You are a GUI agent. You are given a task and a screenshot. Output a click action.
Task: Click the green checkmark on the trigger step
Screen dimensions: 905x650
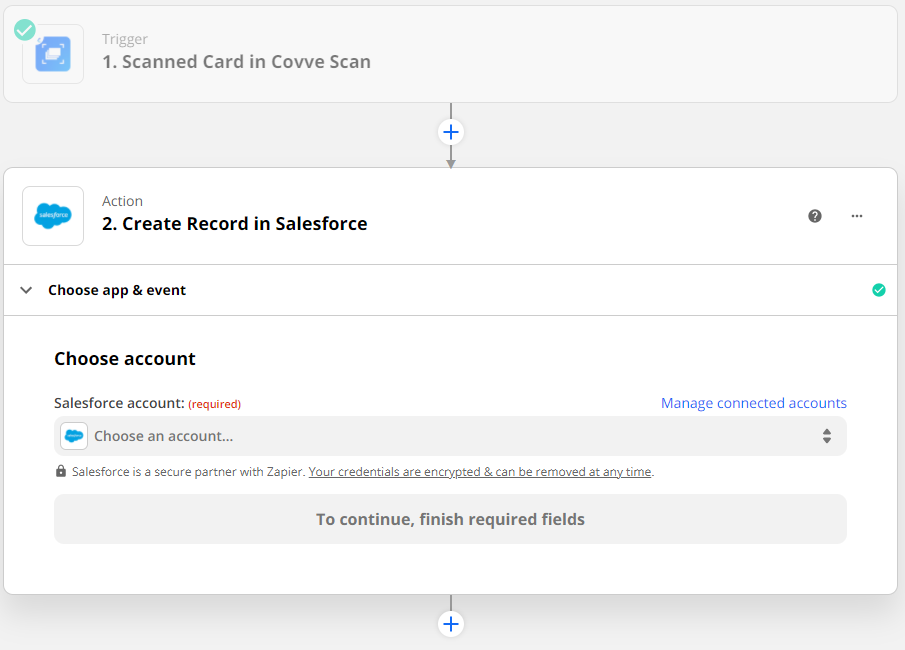(x=25, y=30)
